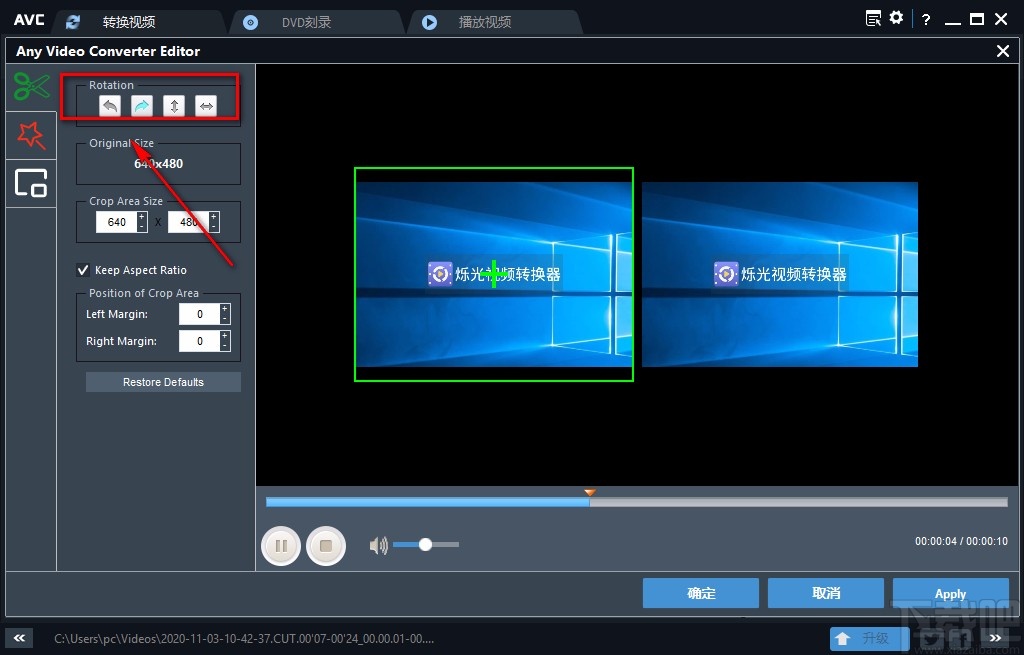Rotate the video clockwise
The width and height of the screenshot is (1024, 655).
point(142,105)
